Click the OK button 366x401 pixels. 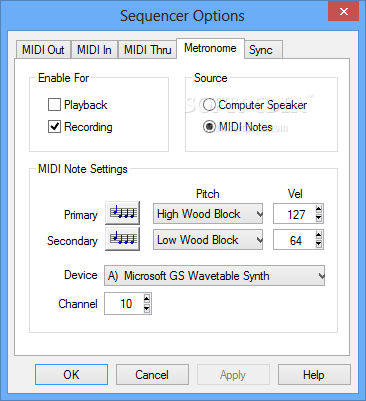(x=71, y=375)
